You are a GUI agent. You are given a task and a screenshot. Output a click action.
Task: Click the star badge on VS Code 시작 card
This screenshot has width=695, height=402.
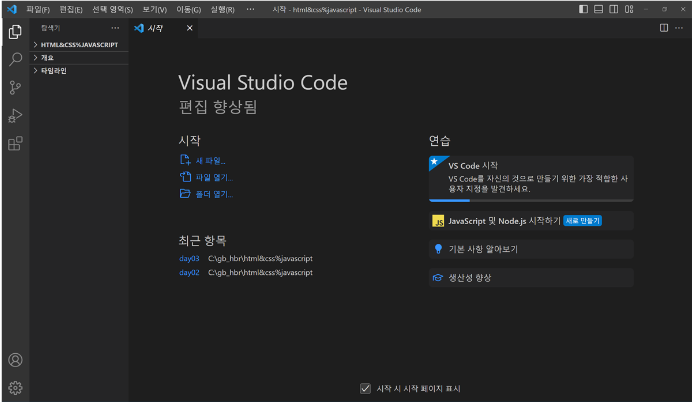coord(435,161)
